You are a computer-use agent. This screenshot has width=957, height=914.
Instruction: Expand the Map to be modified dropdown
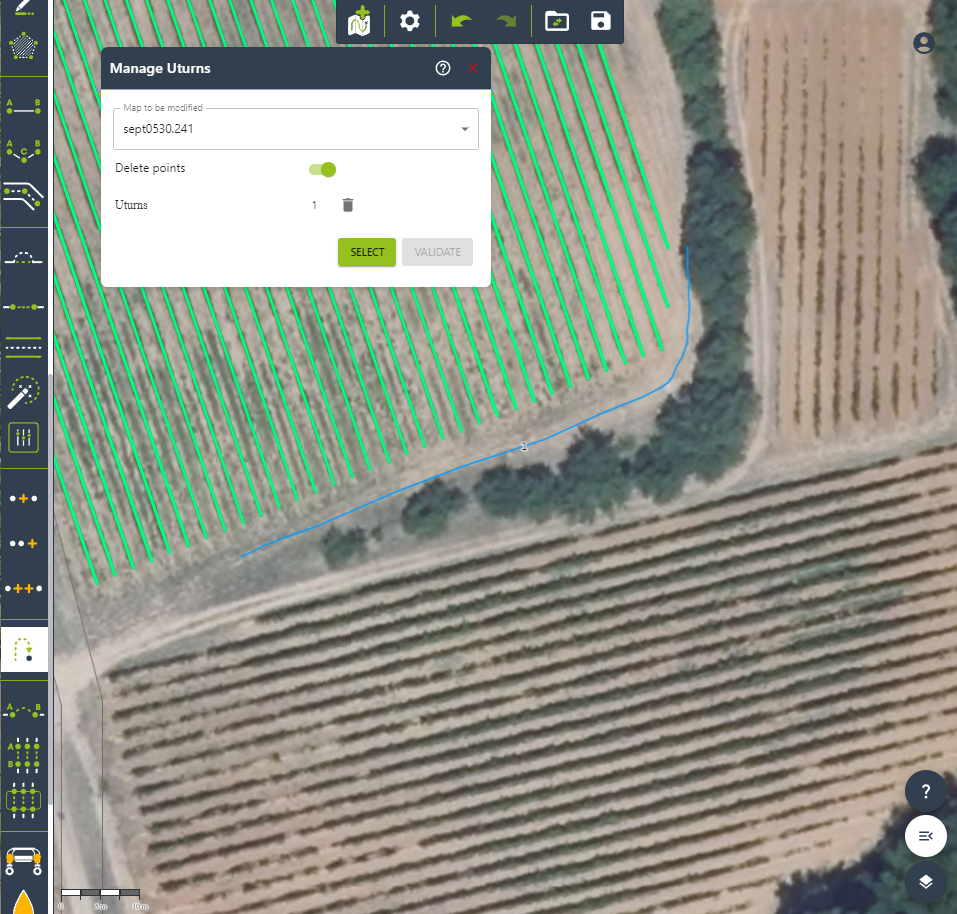pos(464,129)
